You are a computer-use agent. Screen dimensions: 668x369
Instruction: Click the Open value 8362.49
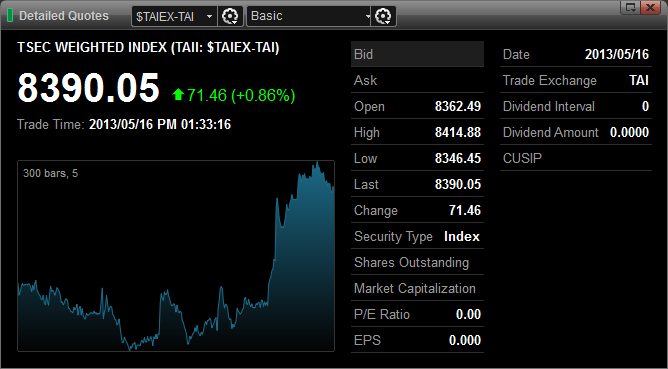tap(458, 106)
